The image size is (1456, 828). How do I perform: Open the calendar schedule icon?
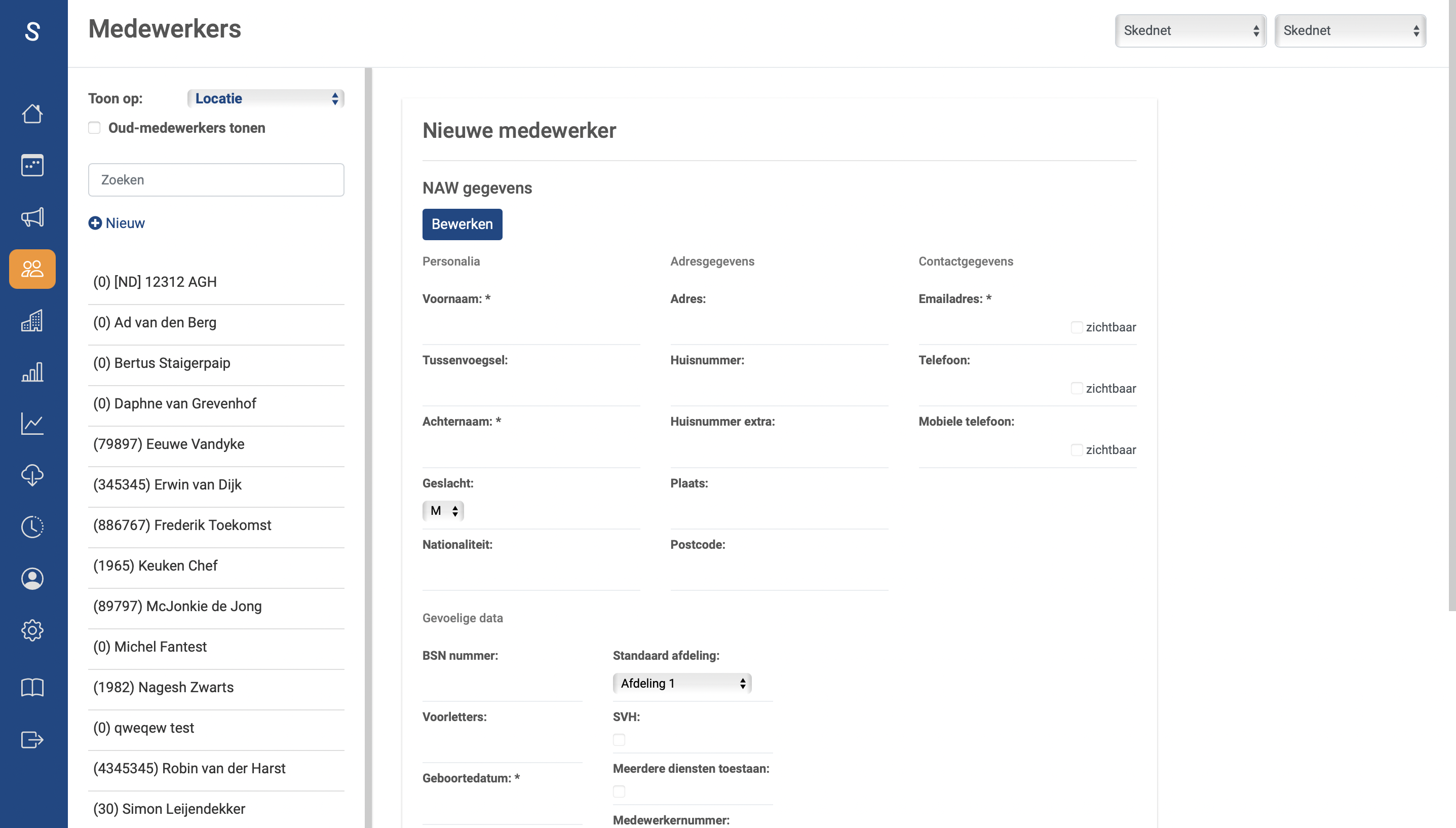(32, 166)
